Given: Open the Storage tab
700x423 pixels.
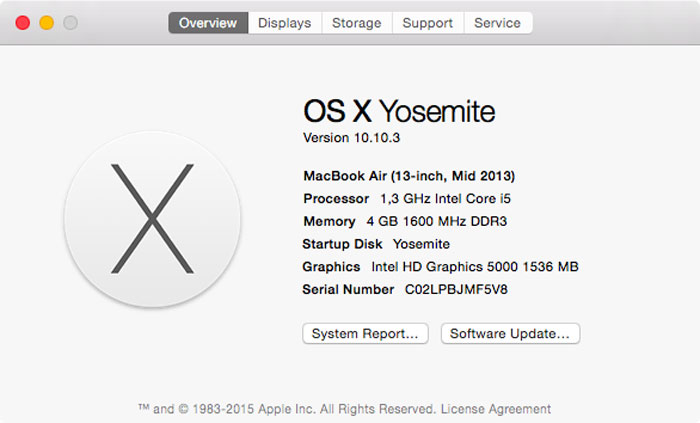Looking at the screenshot, I should [x=357, y=23].
